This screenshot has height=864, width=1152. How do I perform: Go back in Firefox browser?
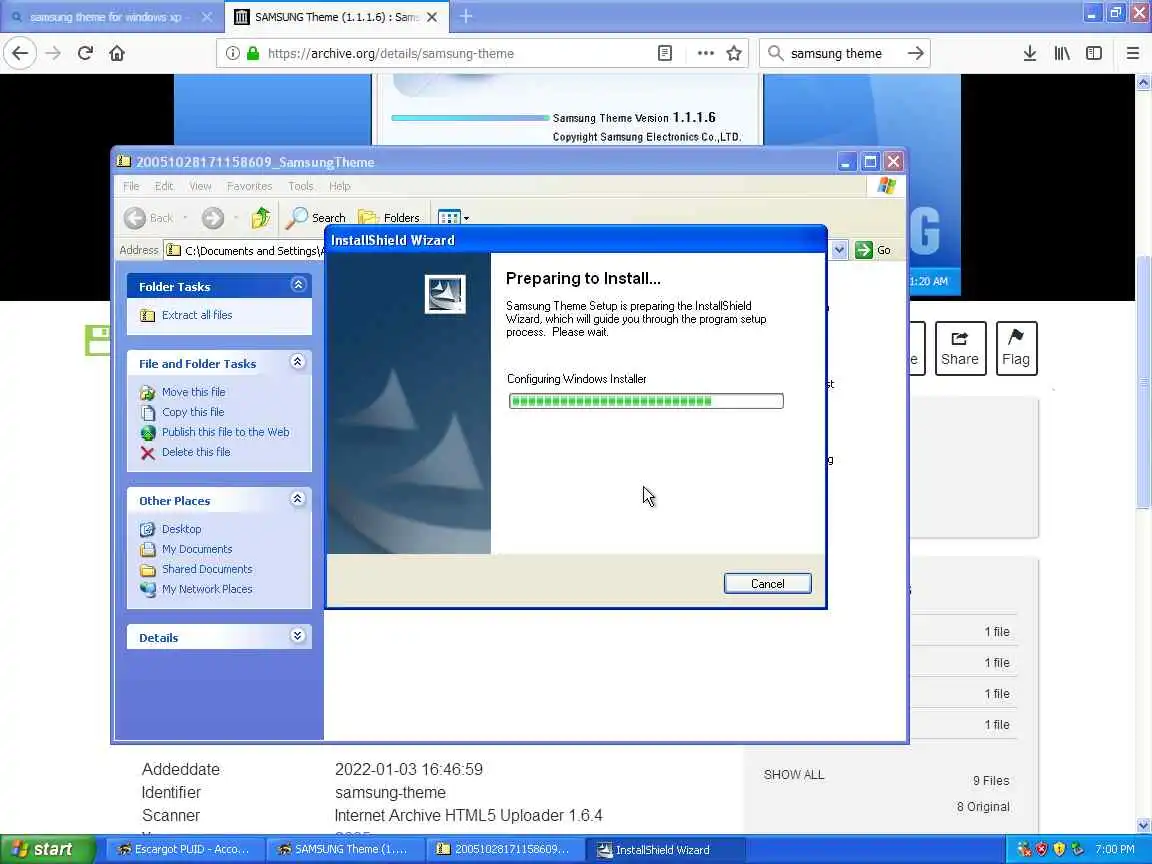click(21, 53)
